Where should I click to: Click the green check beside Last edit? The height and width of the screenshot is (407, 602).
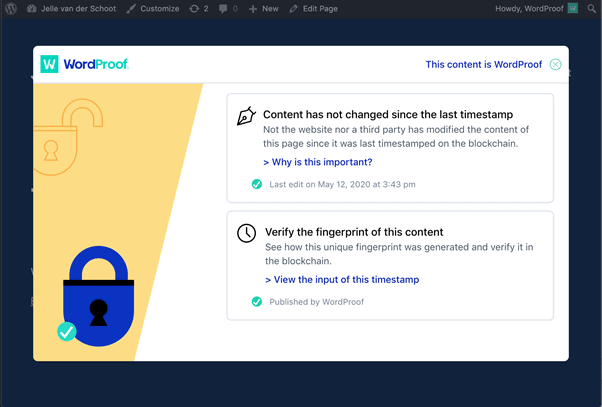(x=256, y=184)
